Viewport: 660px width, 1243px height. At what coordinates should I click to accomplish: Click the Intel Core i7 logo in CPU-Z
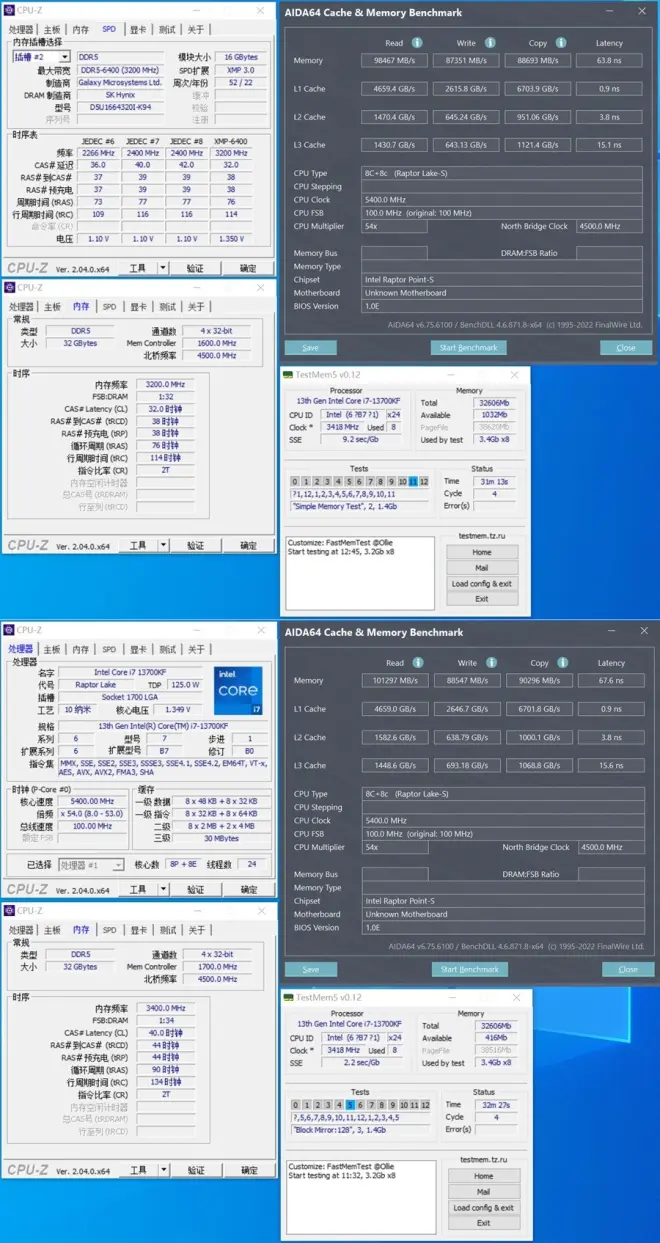click(x=238, y=691)
